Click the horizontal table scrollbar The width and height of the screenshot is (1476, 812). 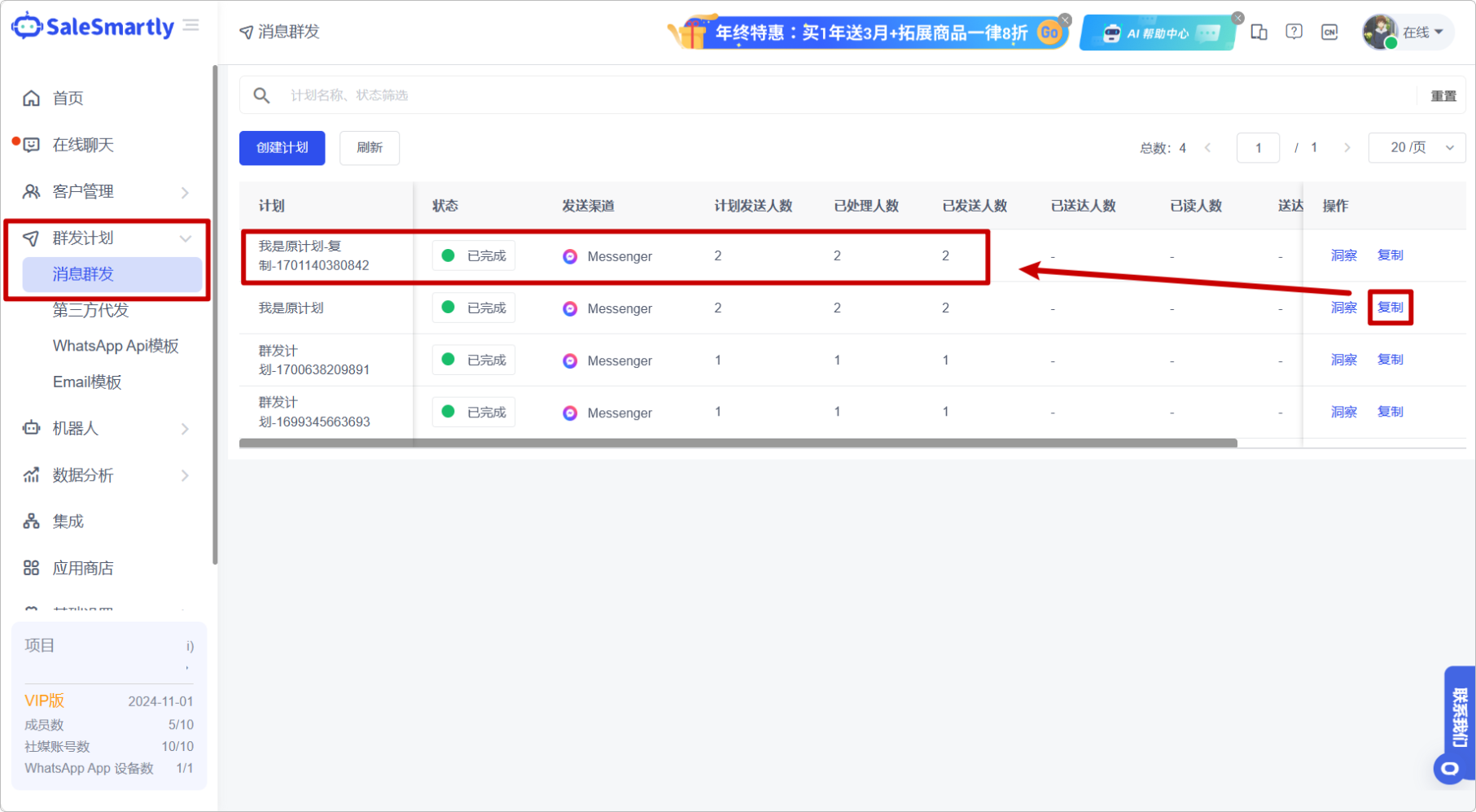pos(738,443)
